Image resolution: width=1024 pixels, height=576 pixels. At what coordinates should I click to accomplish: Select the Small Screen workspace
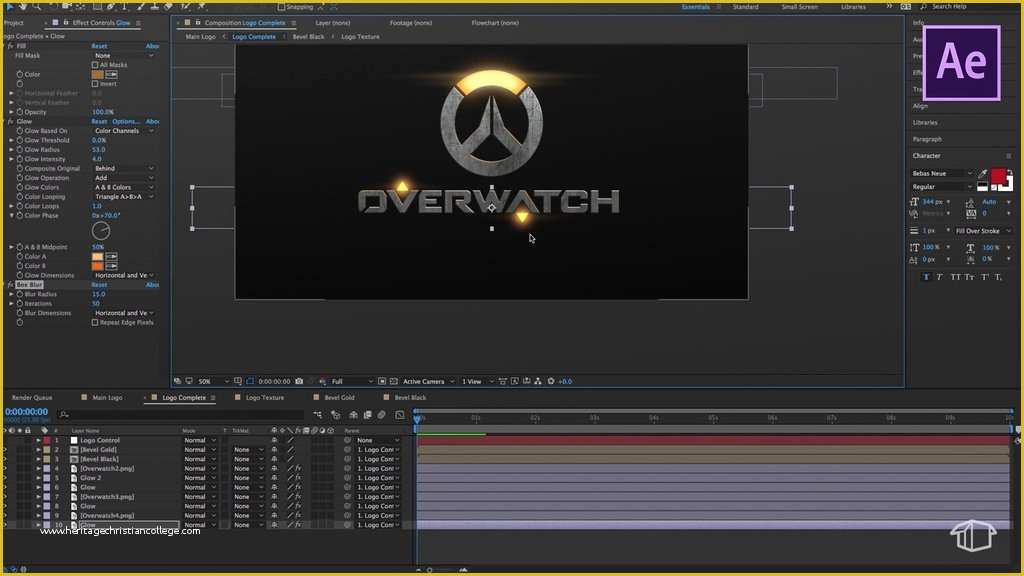pyautogui.click(x=799, y=7)
